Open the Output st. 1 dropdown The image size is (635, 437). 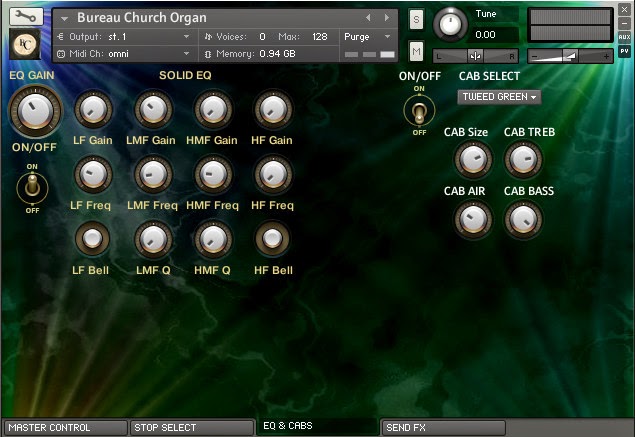pos(126,37)
